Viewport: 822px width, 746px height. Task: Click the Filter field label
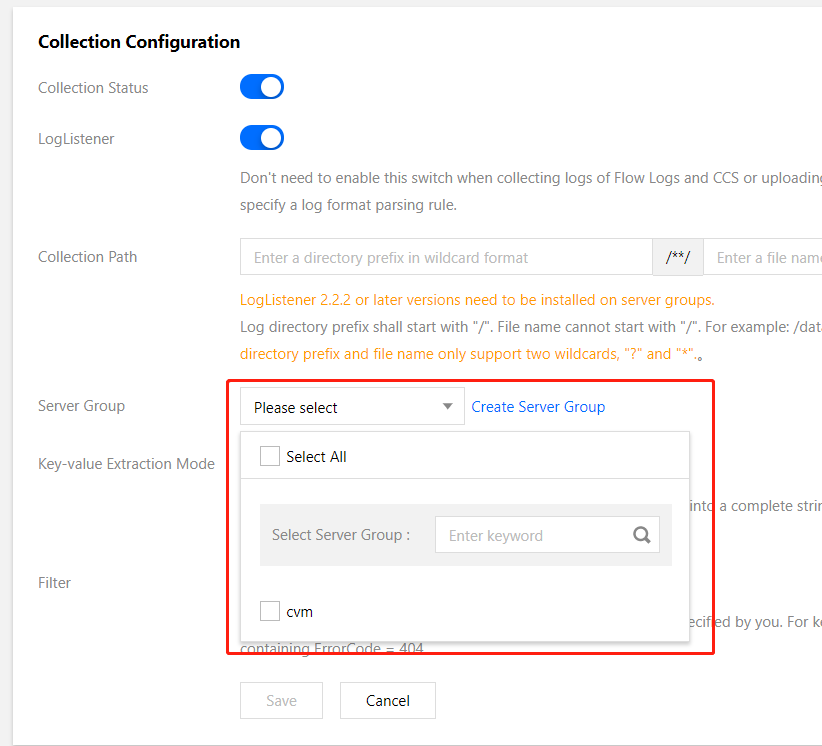coord(54,582)
